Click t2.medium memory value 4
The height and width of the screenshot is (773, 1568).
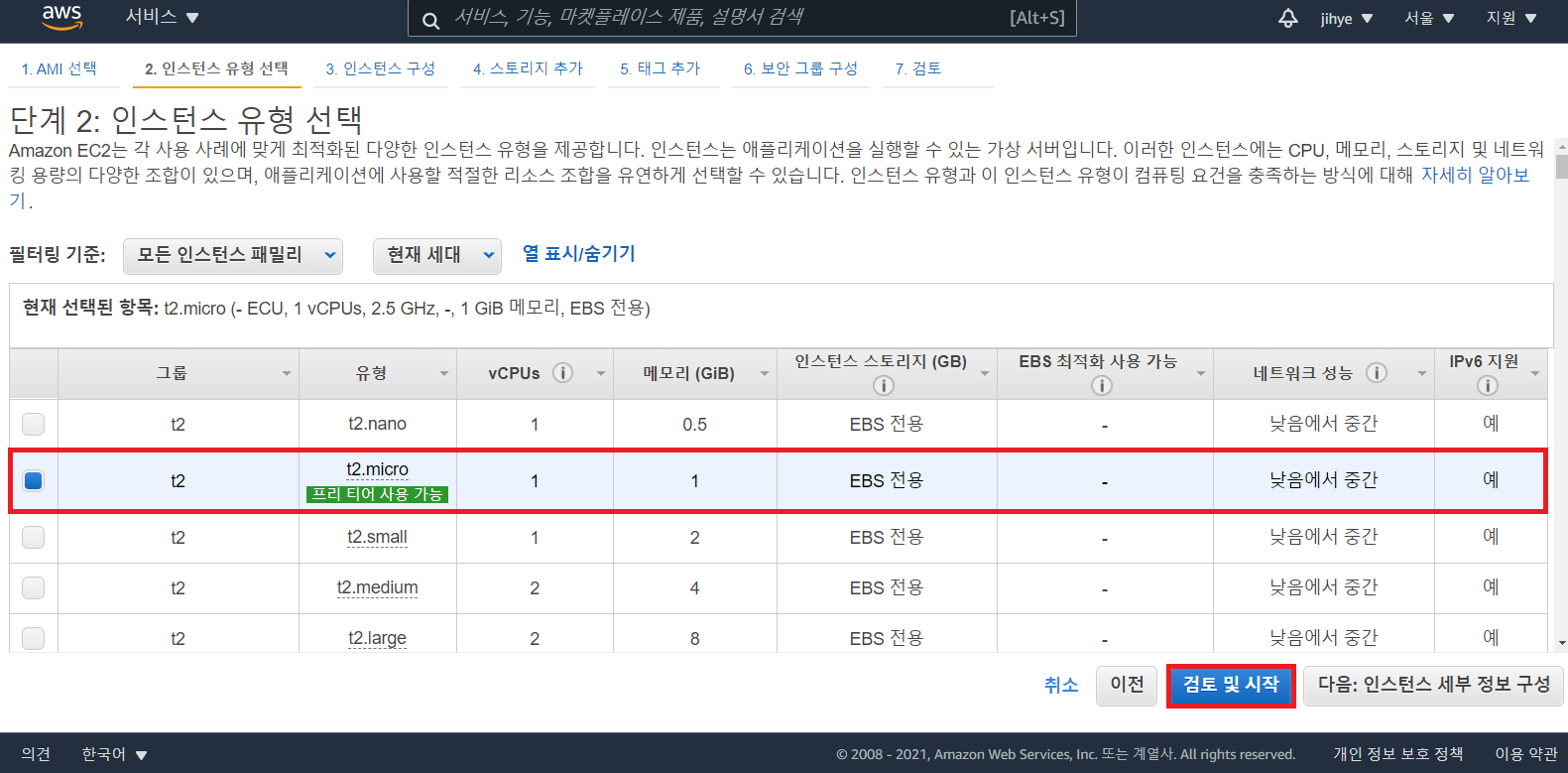coord(694,587)
